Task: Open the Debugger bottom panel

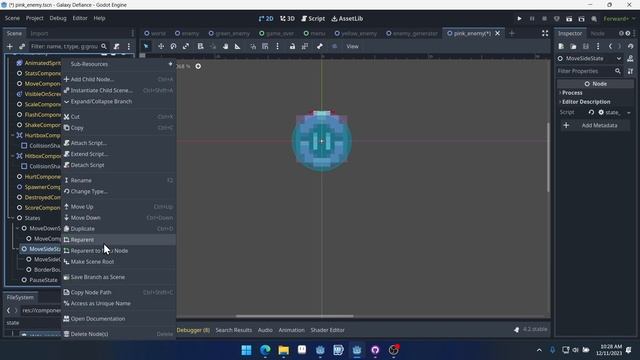Action: point(193,330)
